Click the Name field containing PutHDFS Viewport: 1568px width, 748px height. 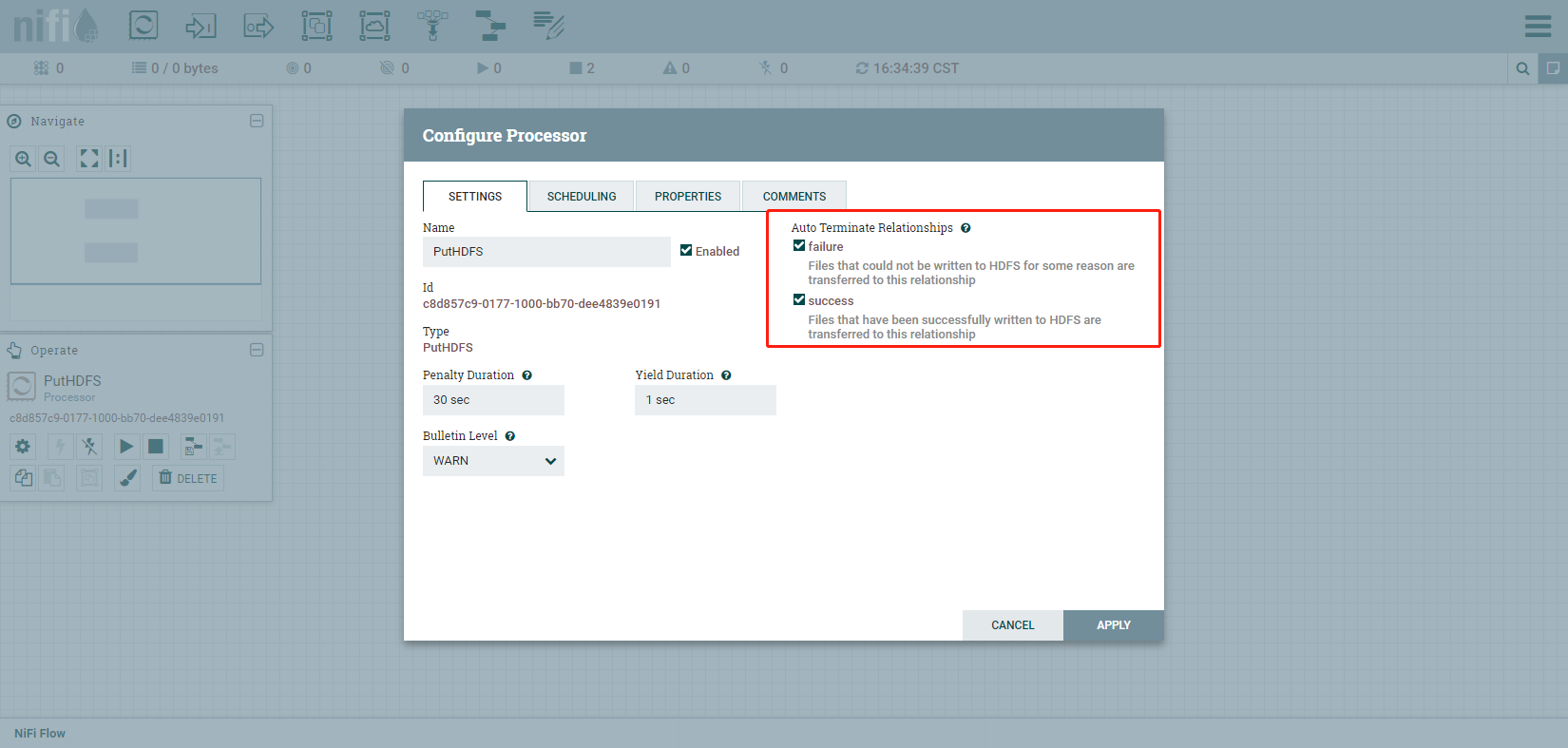pyautogui.click(x=546, y=252)
